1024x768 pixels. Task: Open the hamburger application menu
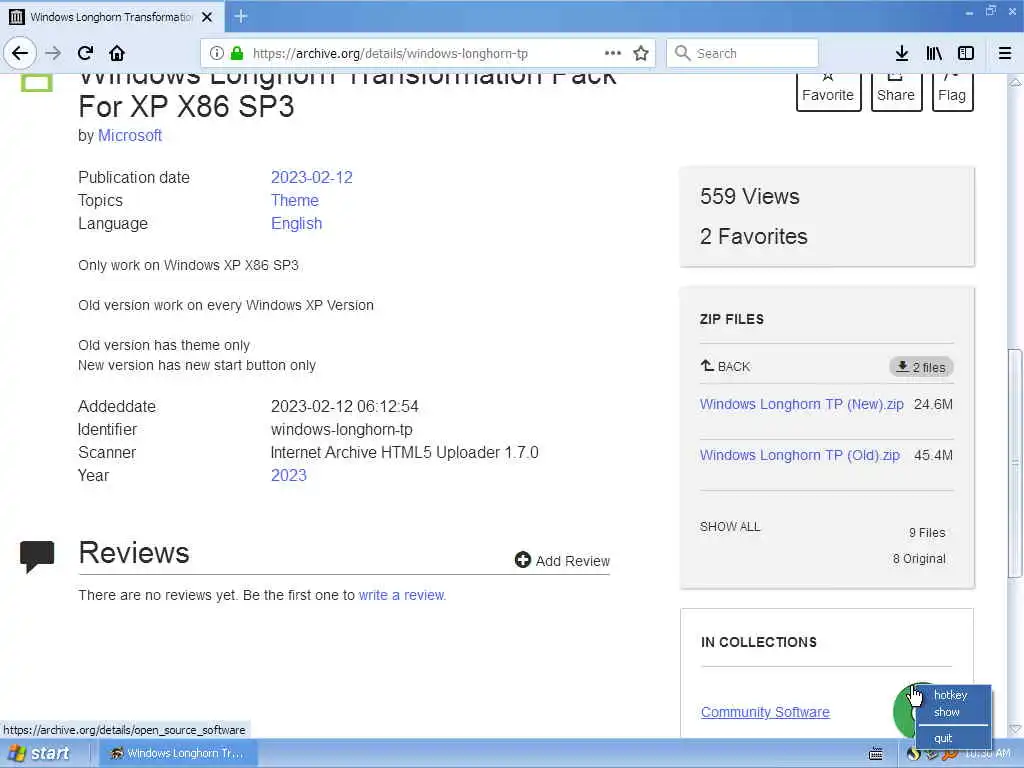(x=1005, y=53)
